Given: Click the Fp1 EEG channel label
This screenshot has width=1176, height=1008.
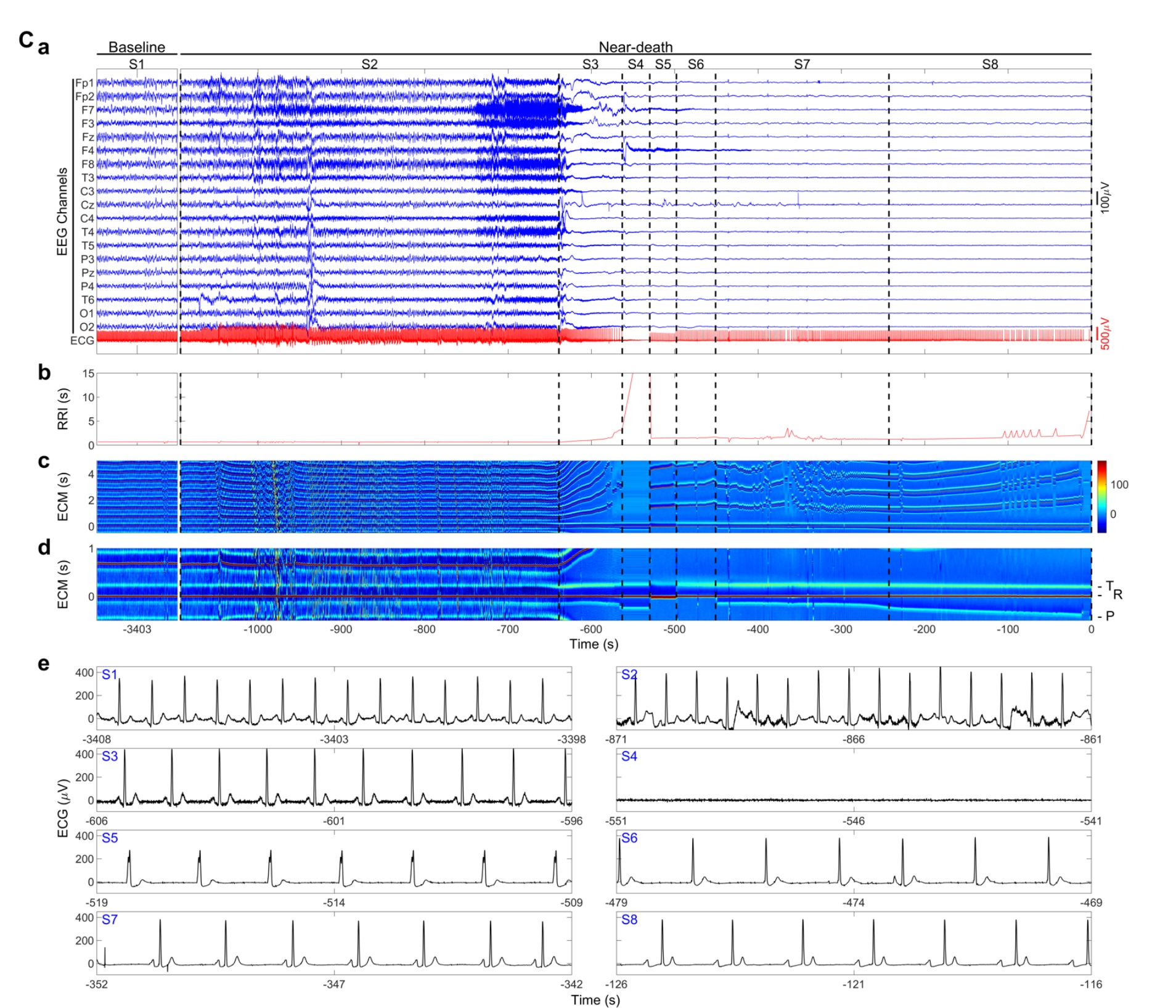Looking at the screenshot, I should click(85, 83).
